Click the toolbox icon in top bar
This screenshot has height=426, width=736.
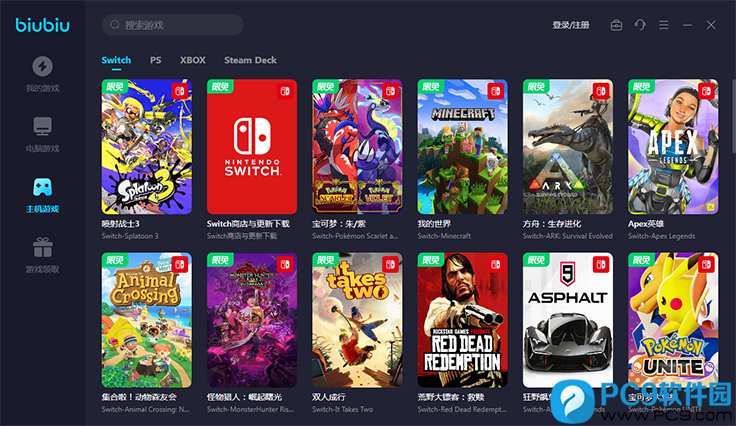[x=616, y=25]
